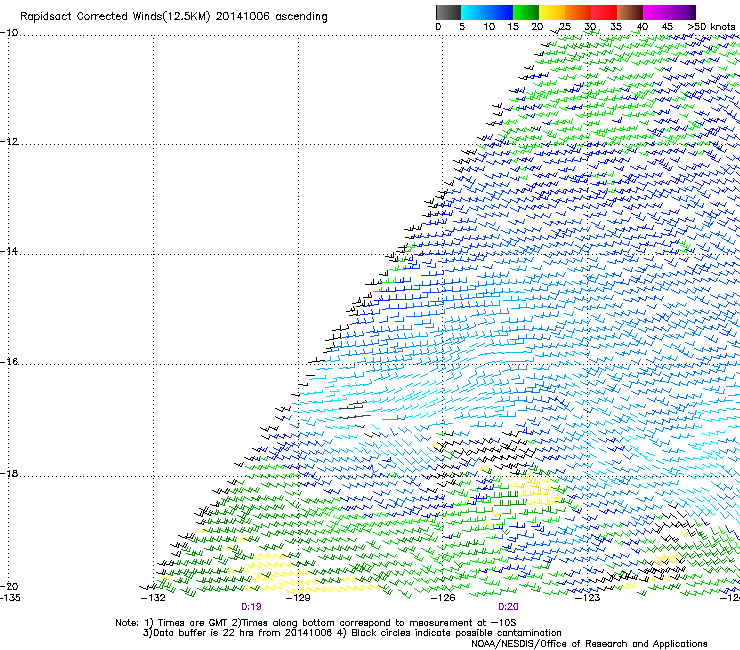740x650 pixels.
Task: Click the '-16' latitude axis label
Action: tap(9, 362)
